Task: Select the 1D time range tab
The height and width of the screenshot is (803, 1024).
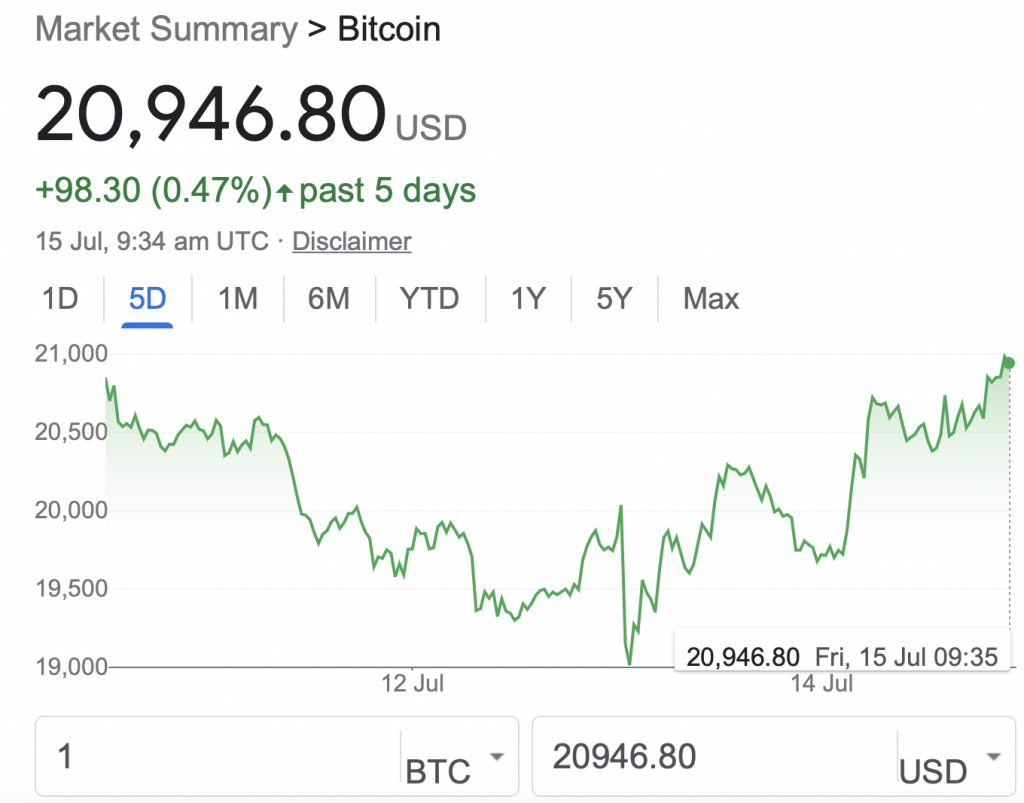Action: click(60, 299)
